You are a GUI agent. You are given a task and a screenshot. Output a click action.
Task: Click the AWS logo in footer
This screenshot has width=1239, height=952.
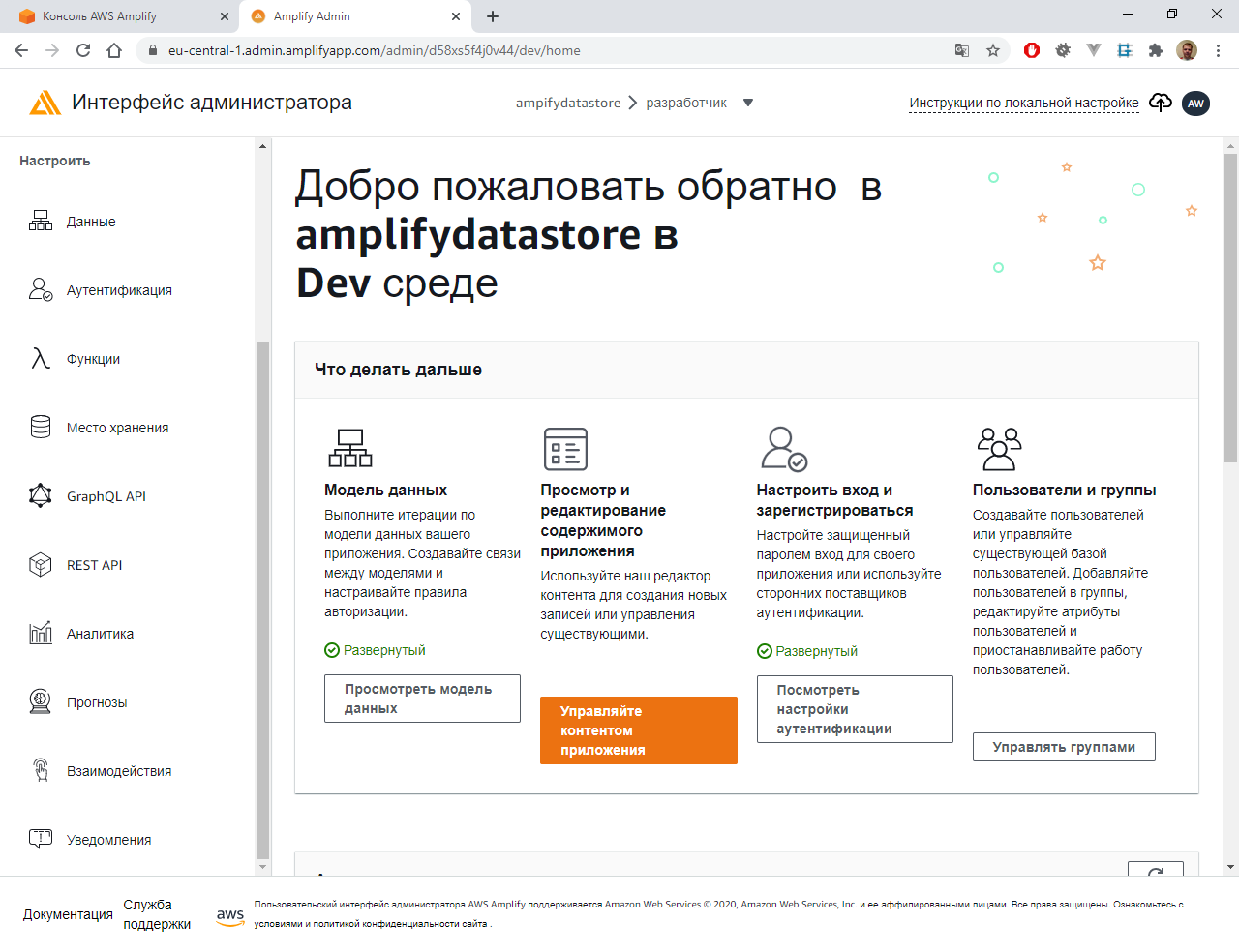(x=230, y=916)
